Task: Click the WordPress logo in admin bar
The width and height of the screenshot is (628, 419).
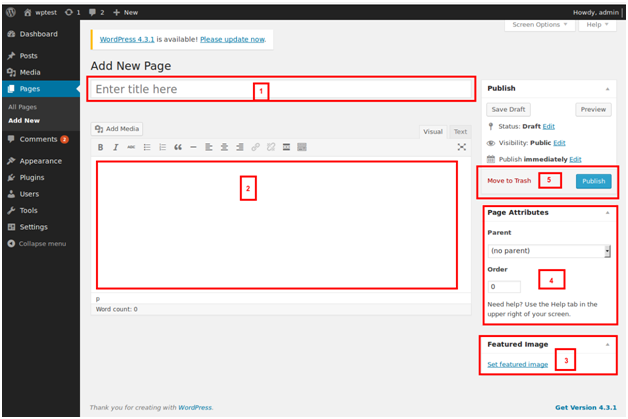Action: click(11, 12)
